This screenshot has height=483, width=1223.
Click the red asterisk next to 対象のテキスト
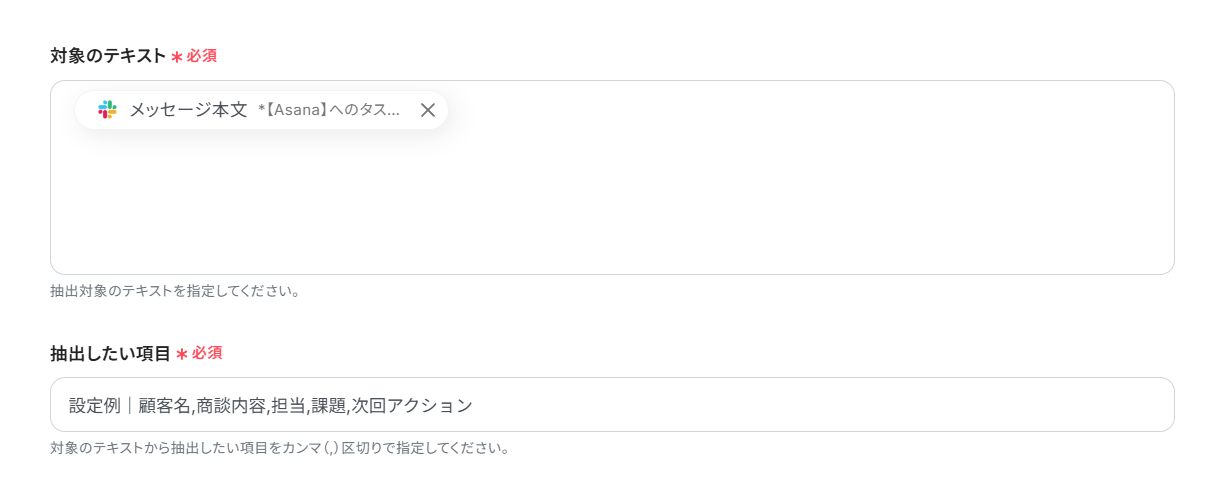pos(176,57)
